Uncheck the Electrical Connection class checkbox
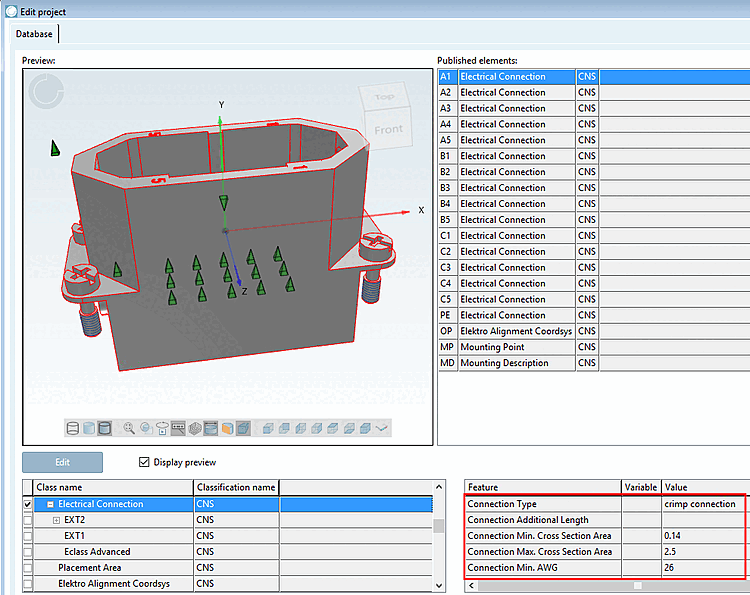The image size is (750, 595). pos(27,505)
